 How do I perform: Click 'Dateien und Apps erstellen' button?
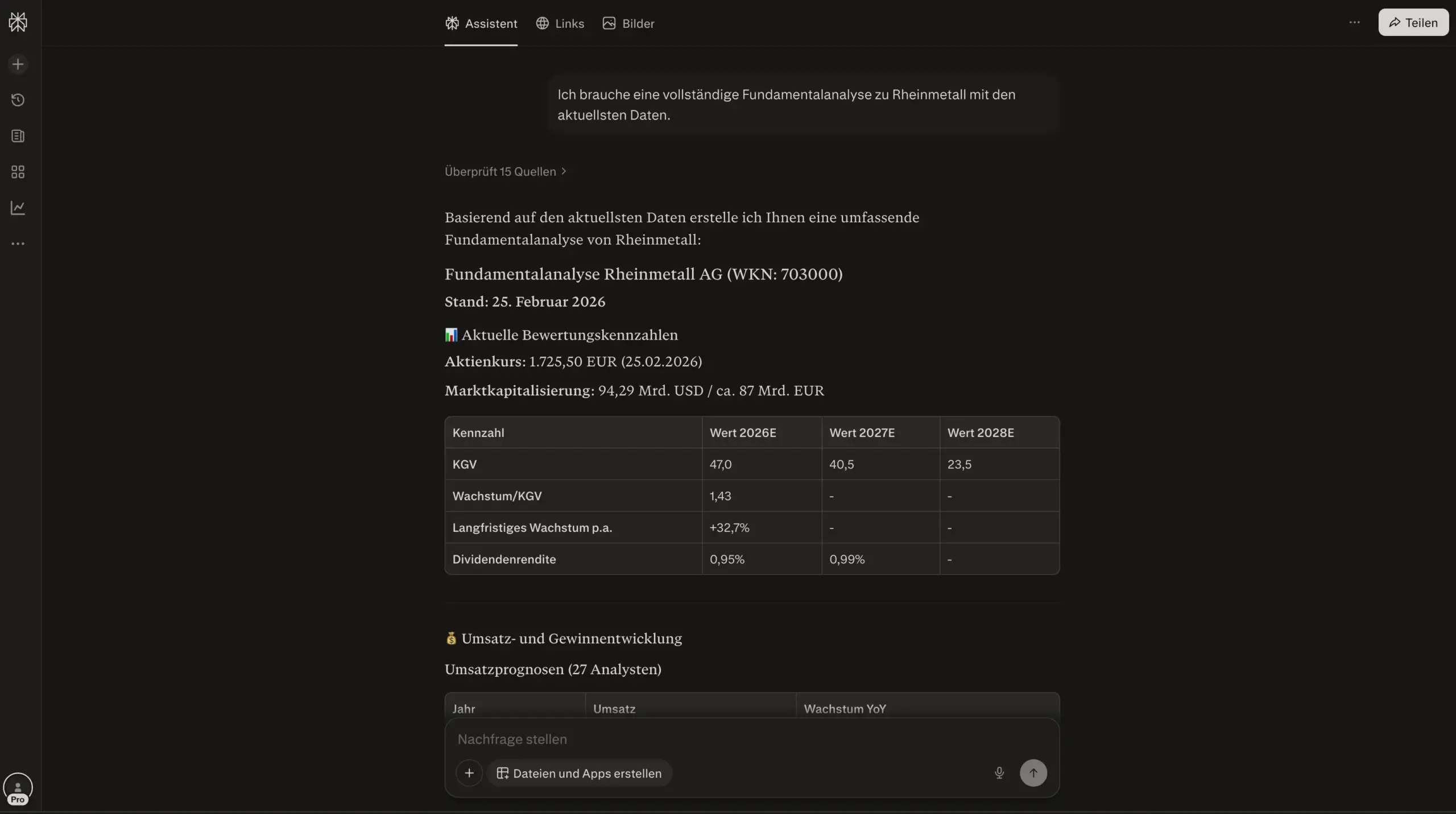[x=579, y=773]
